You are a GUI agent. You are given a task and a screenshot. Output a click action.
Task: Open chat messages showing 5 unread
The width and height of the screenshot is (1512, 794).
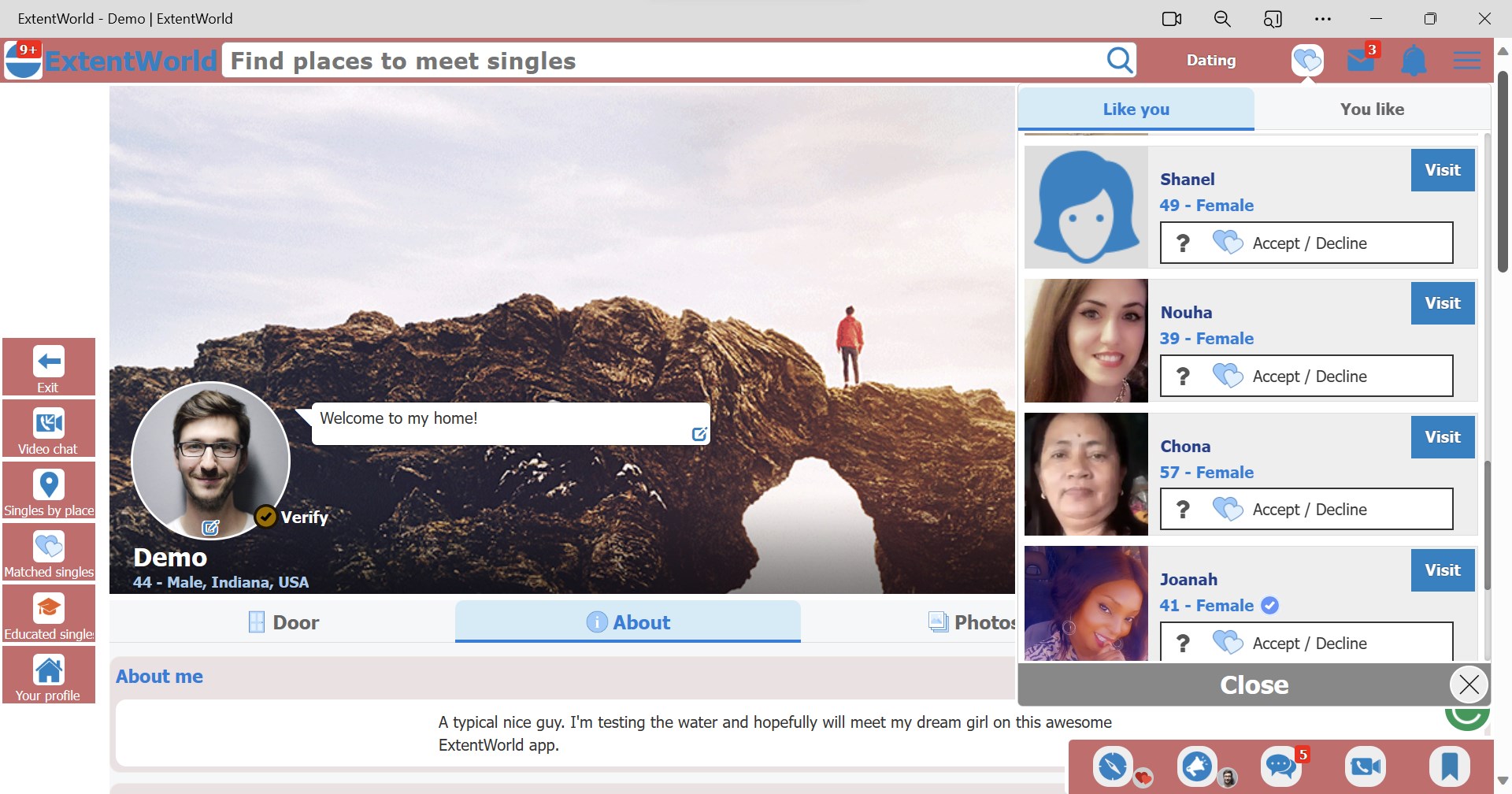pyautogui.click(x=1280, y=765)
